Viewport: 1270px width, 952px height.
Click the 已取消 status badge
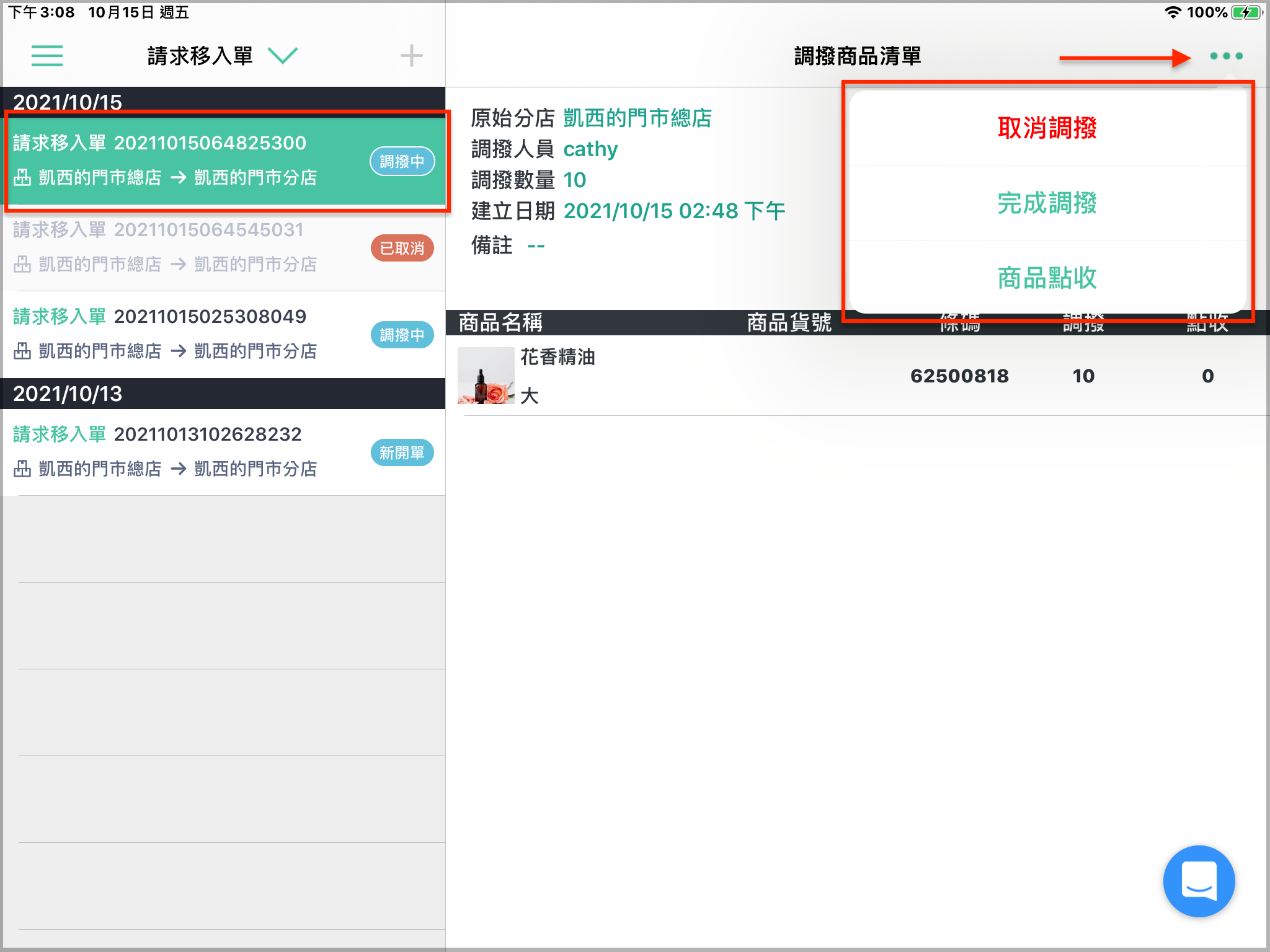[402, 248]
